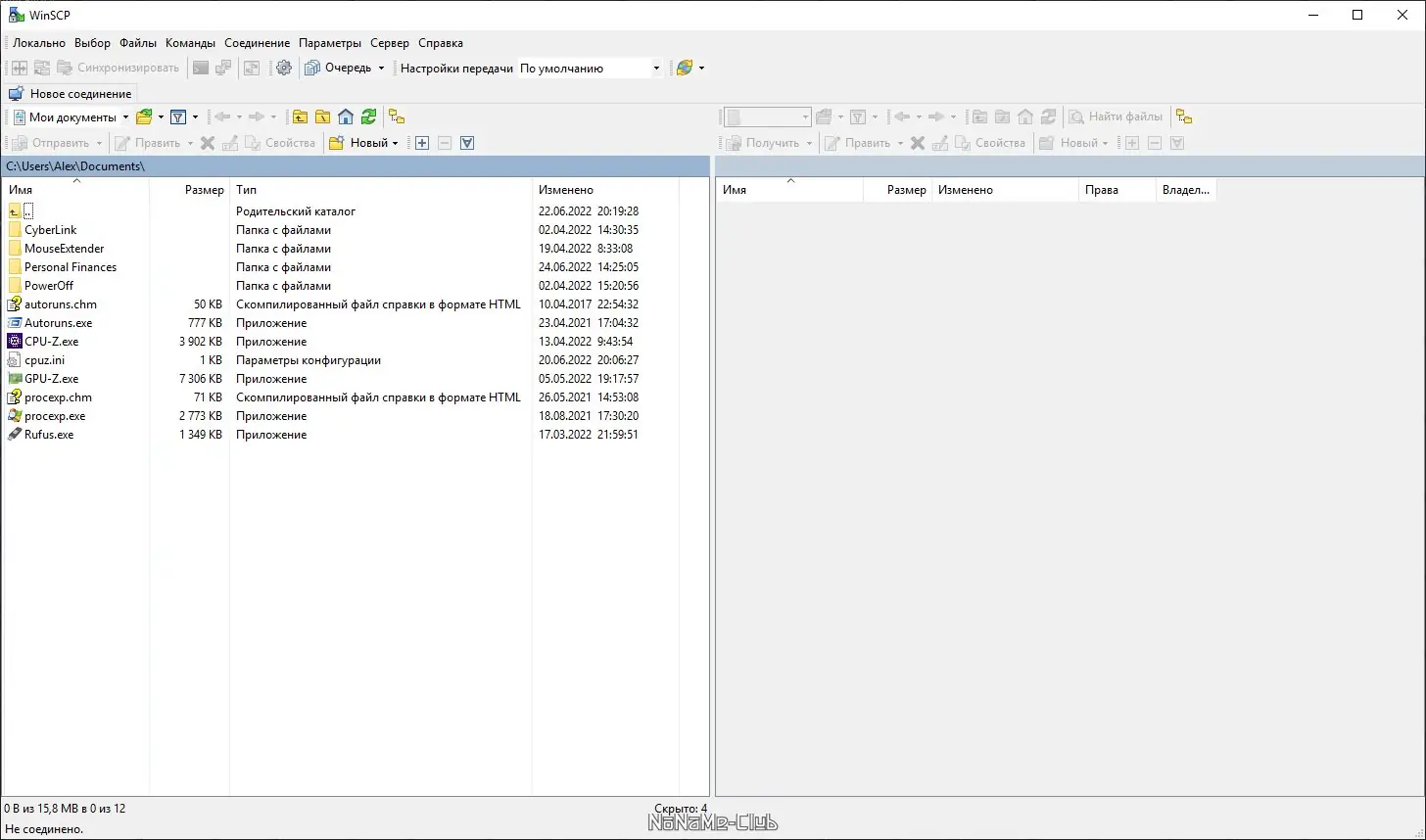Open the Команды menu
This screenshot has width=1426, height=840.
[x=190, y=43]
